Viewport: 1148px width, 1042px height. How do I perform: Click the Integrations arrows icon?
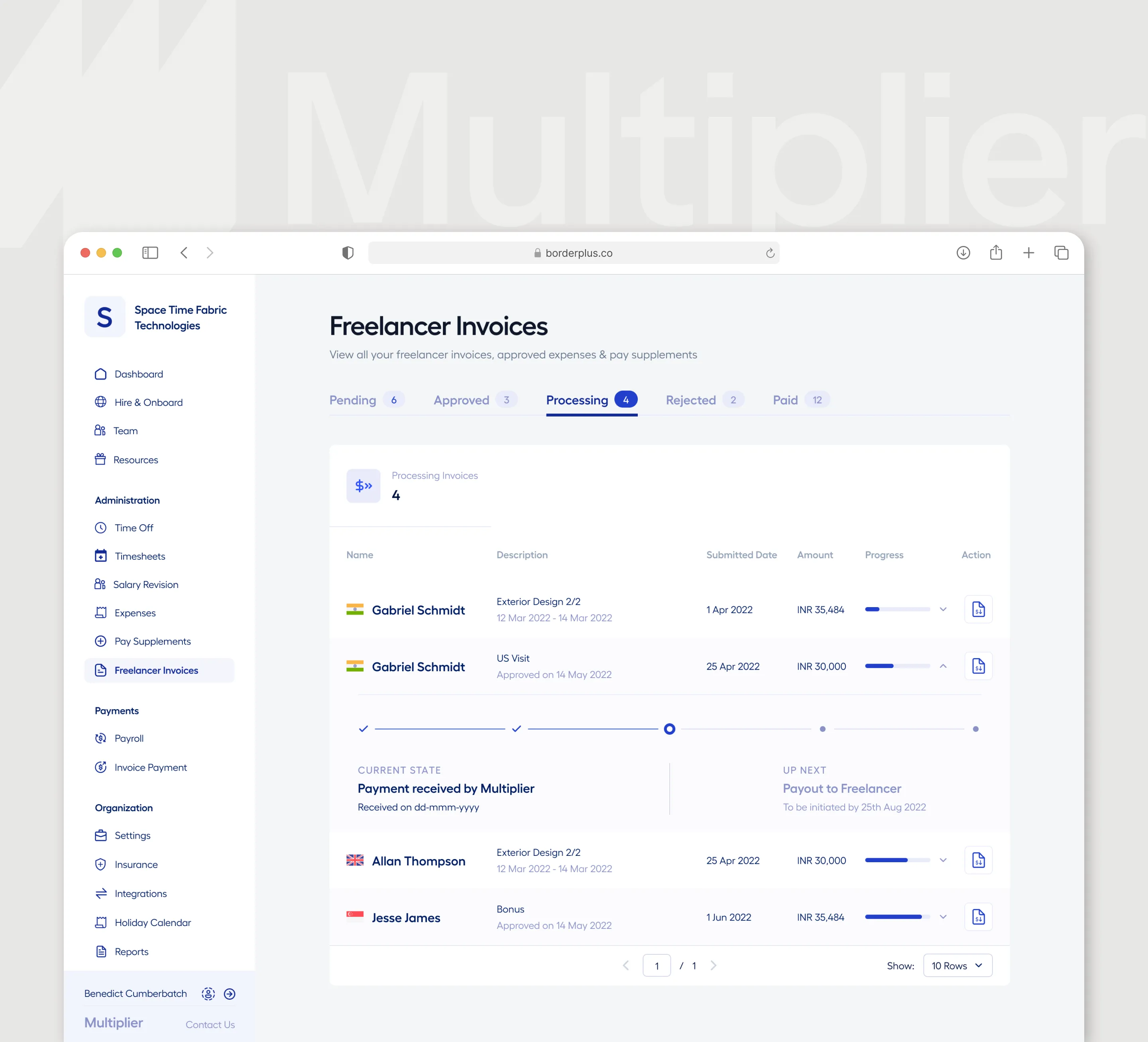(101, 893)
